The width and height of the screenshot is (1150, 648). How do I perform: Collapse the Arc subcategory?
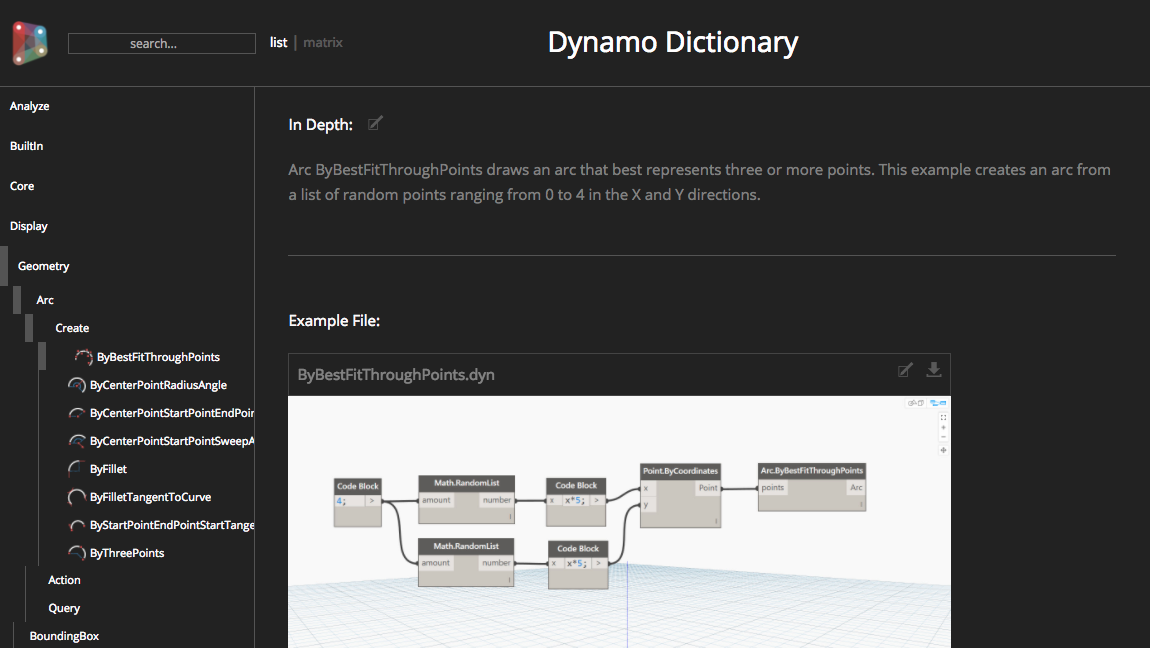point(45,300)
